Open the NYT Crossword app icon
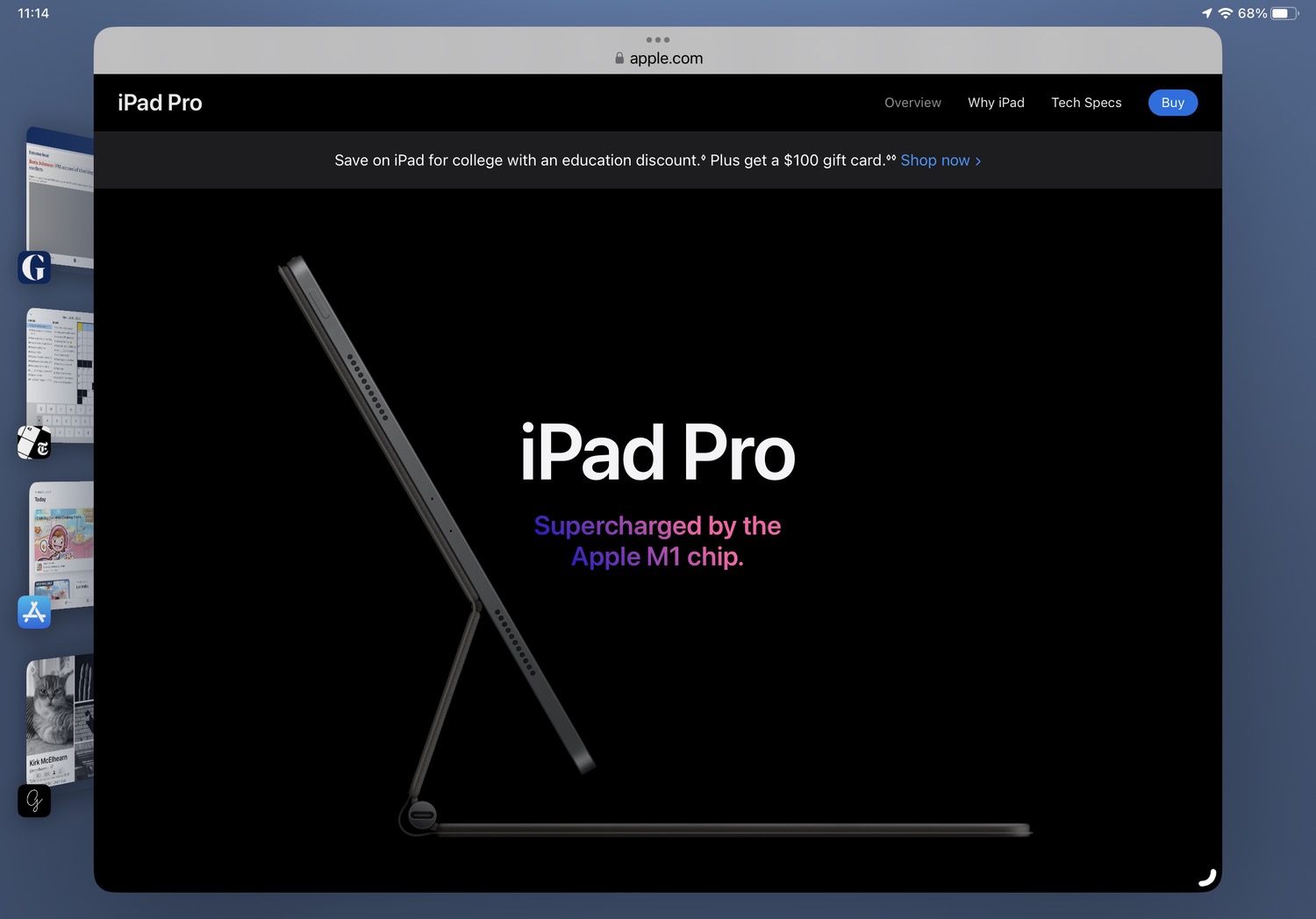 pyautogui.click(x=34, y=443)
